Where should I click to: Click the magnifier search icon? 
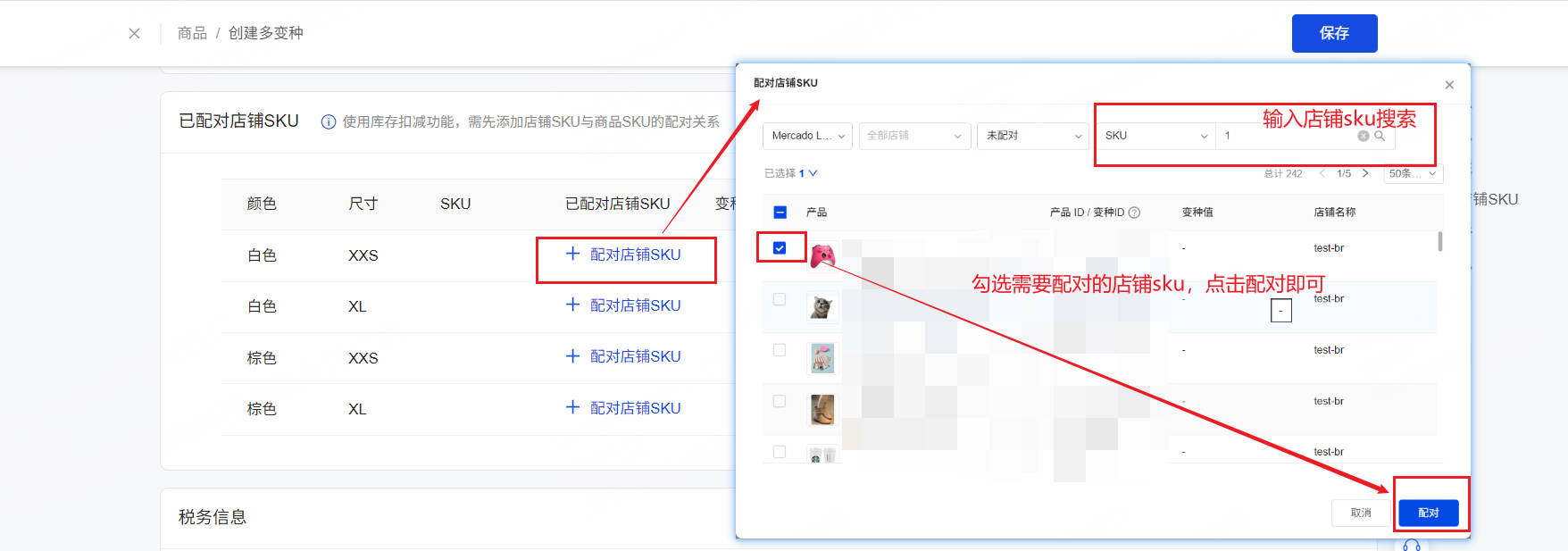click(x=1380, y=136)
